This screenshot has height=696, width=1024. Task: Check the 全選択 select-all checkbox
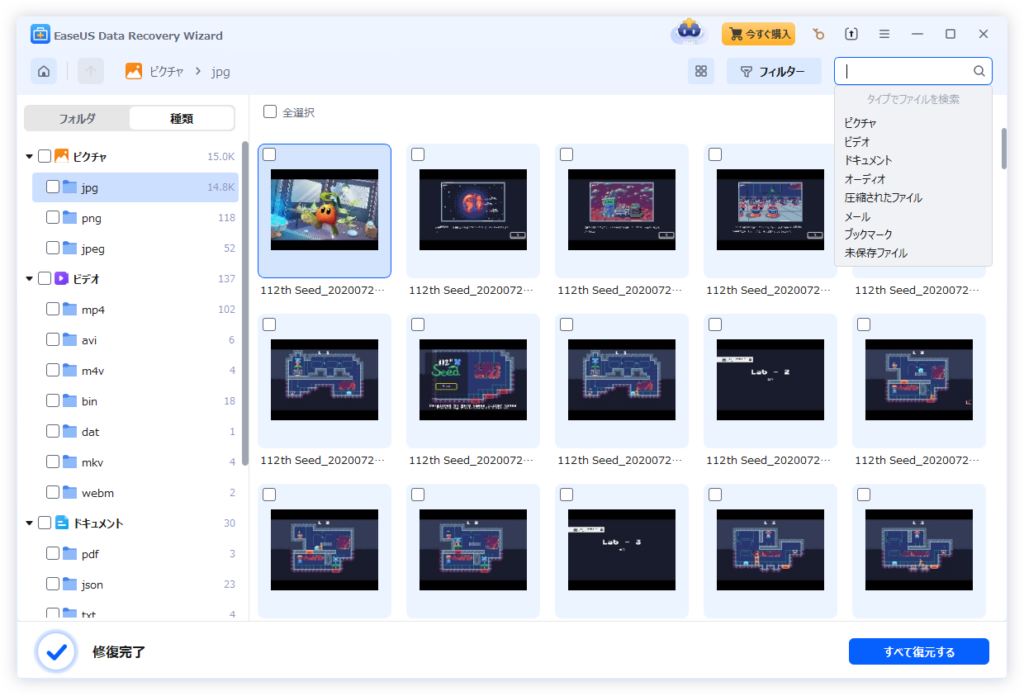click(x=270, y=112)
